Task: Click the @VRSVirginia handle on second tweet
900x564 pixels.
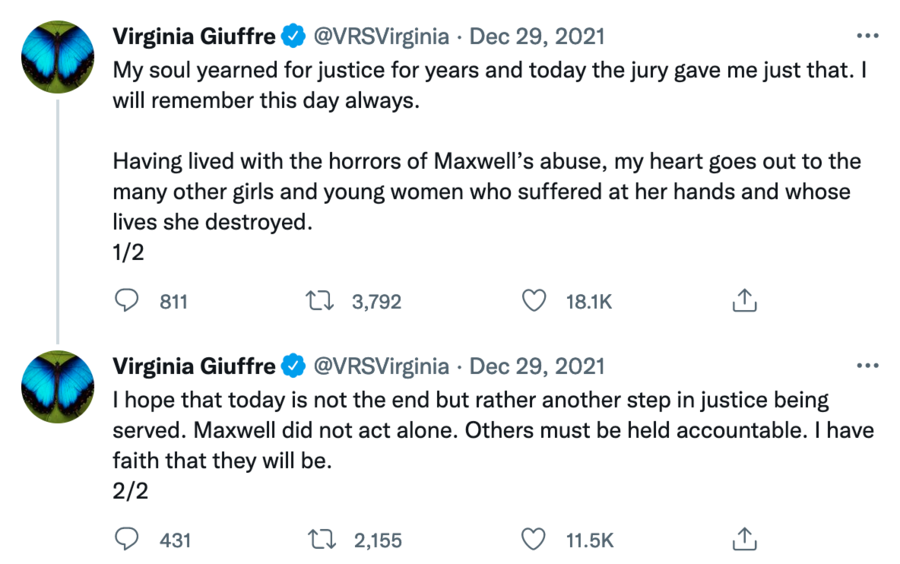Action: point(381,367)
